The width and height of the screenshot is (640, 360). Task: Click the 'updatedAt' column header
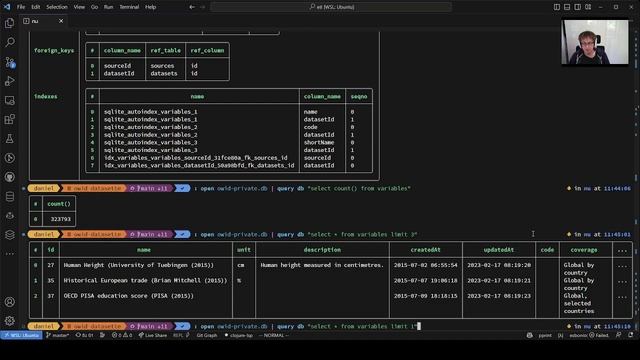point(499,250)
